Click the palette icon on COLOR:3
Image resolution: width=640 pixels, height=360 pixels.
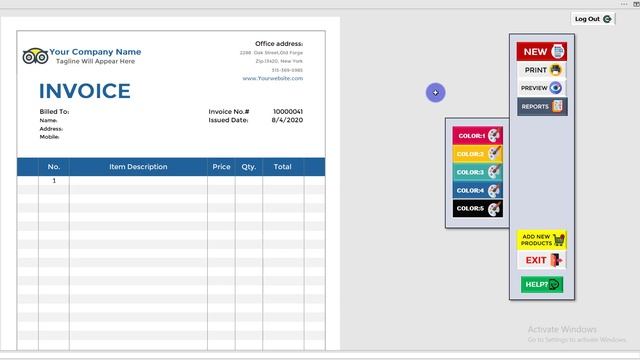[x=494, y=171]
